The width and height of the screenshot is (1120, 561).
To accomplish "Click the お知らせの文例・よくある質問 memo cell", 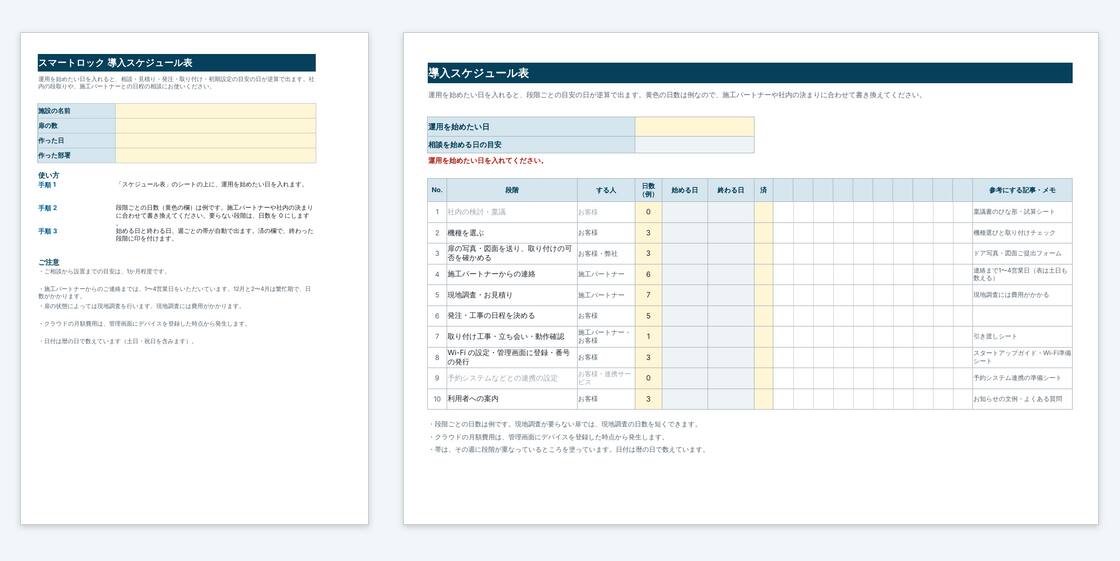I will point(1022,399).
